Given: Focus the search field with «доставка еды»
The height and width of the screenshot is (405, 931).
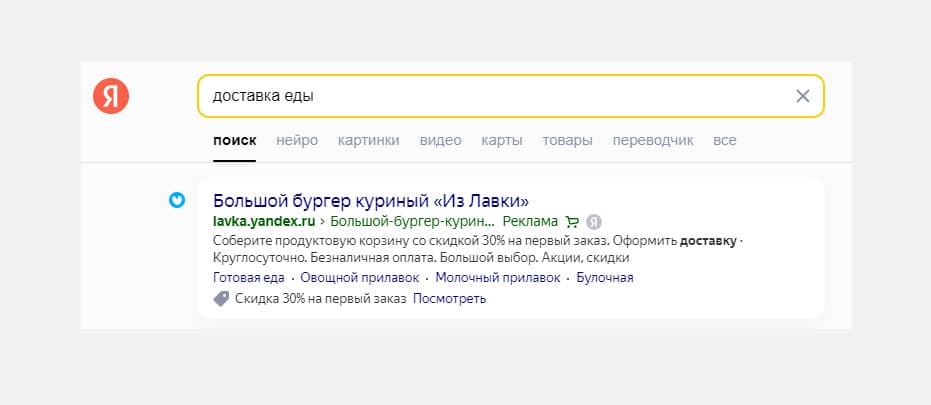Looking at the screenshot, I should [x=511, y=96].
